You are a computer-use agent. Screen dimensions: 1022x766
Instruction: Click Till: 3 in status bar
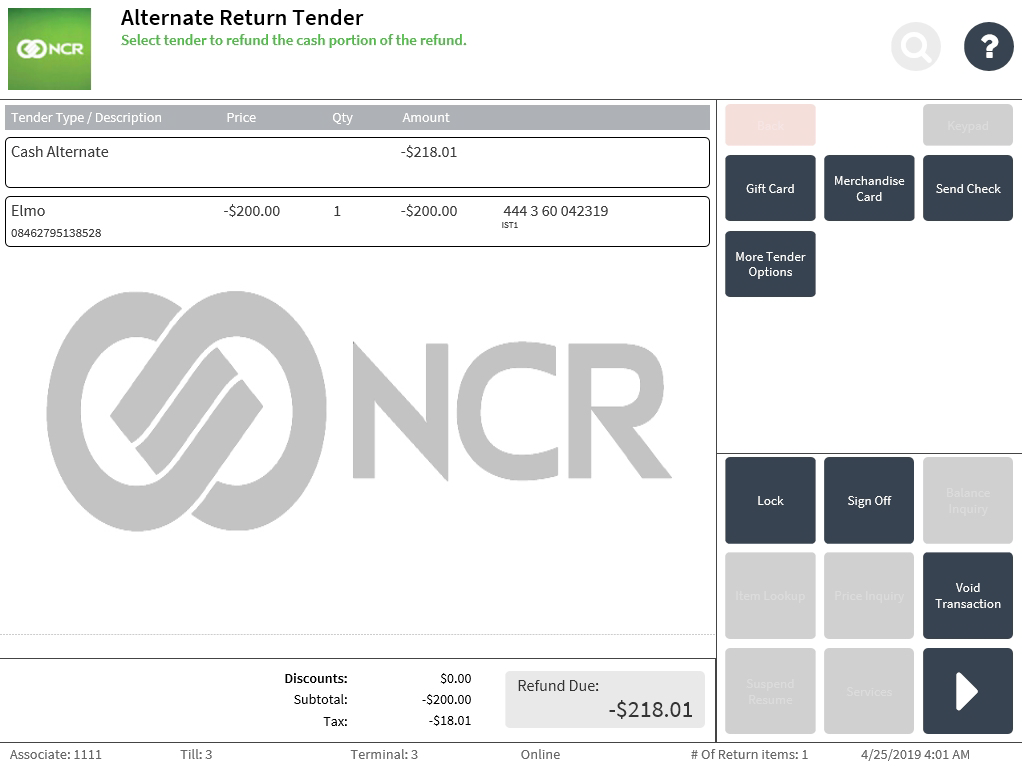(196, 754)
